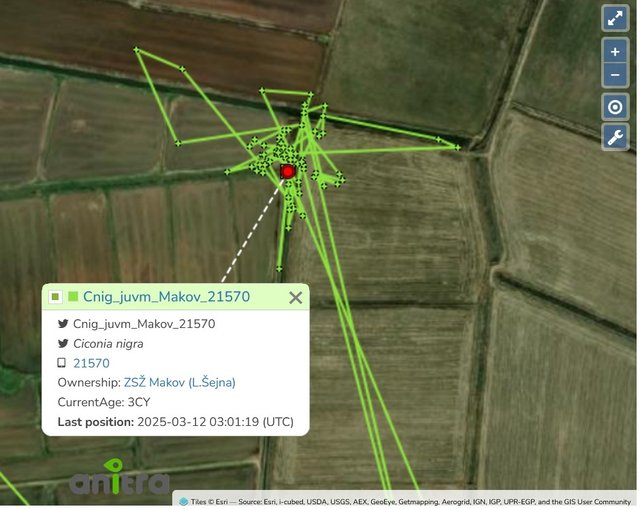Toggle checkbox for Cnig_juvm_Makov_21570 track
640x509 pixels.
[56, 297]
